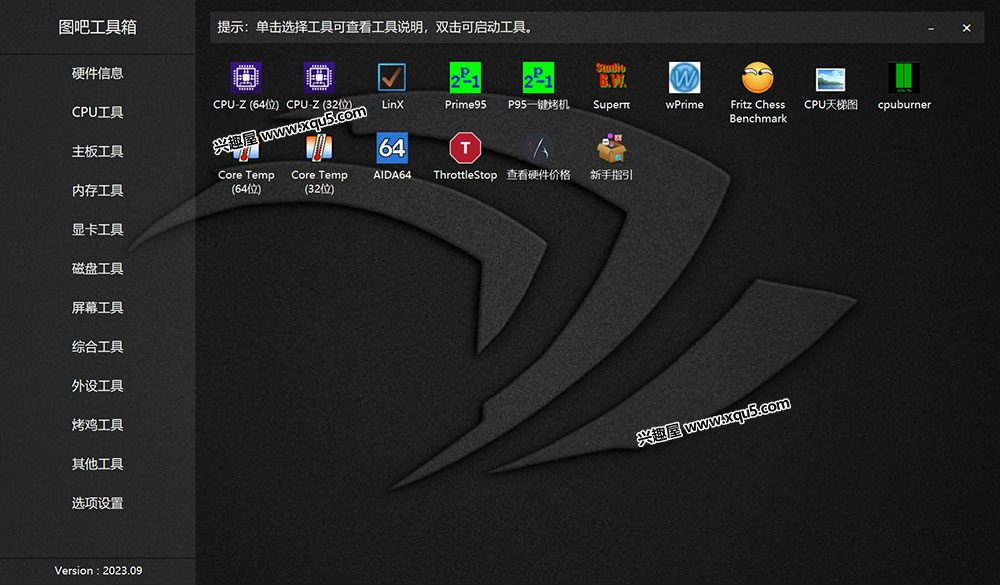1000x585 pixels.
Task: Go to the 外设工具 sidebar item
Action: [98, 386]
